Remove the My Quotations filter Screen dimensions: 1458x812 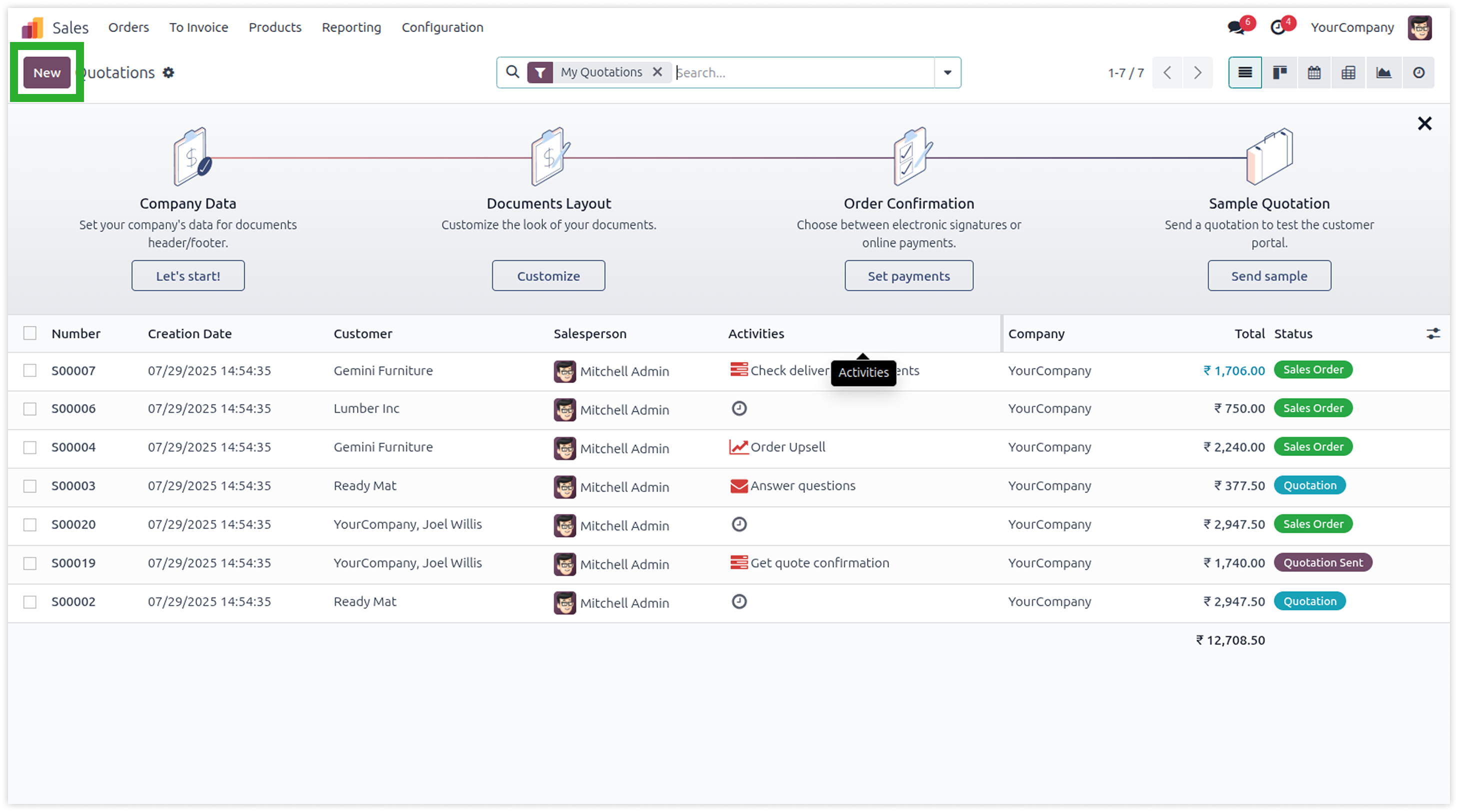tap(657, 72)
